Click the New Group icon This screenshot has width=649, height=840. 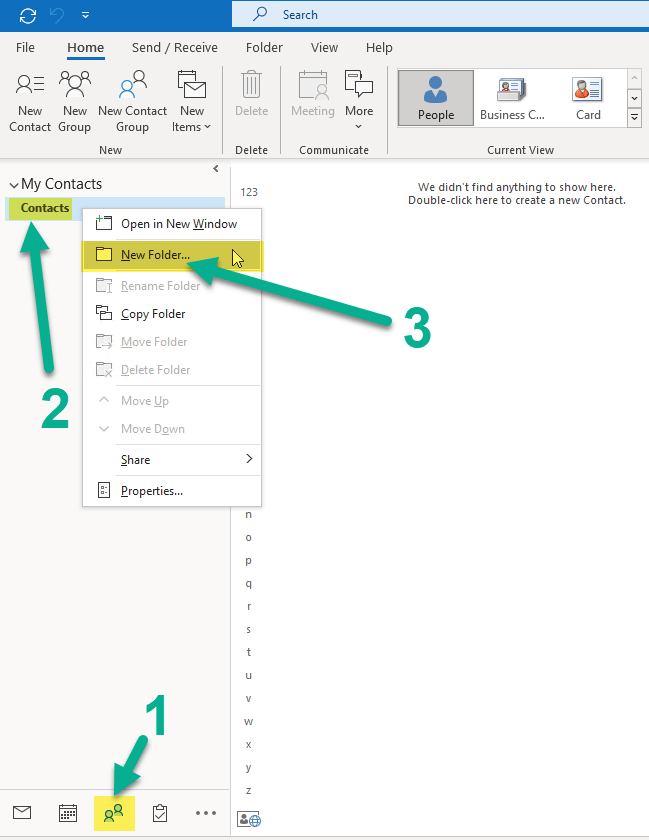75,100
